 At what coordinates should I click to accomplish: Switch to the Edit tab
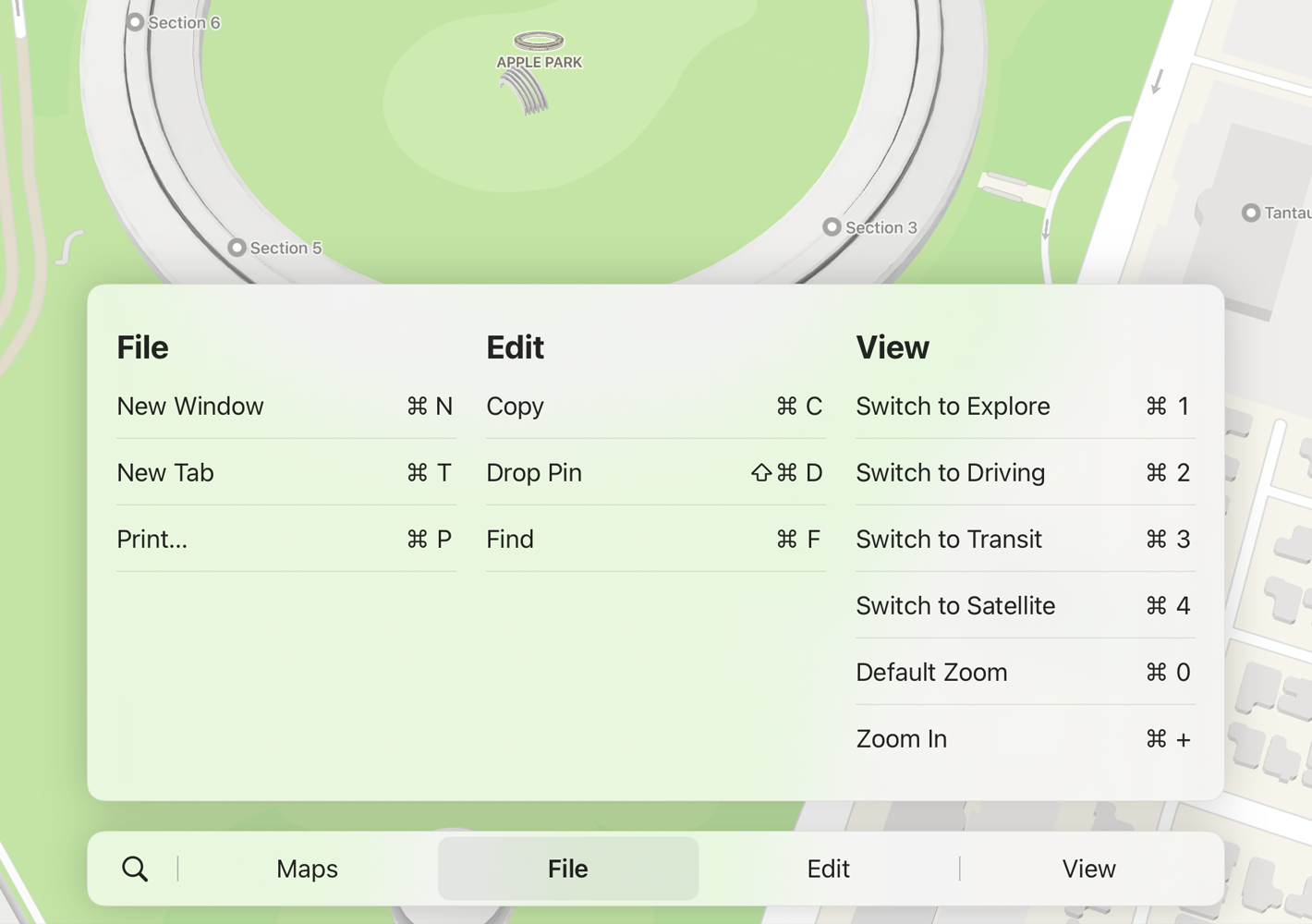click(x=828, y=869)
